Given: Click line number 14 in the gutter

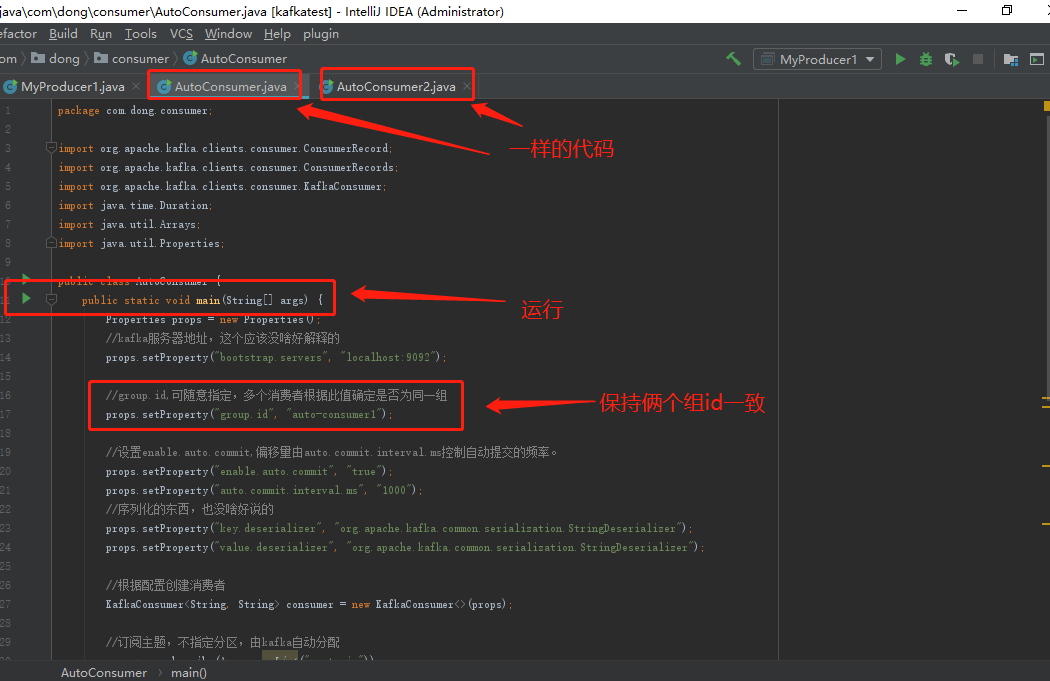Looking at the screenshot, I should [5, 358].
